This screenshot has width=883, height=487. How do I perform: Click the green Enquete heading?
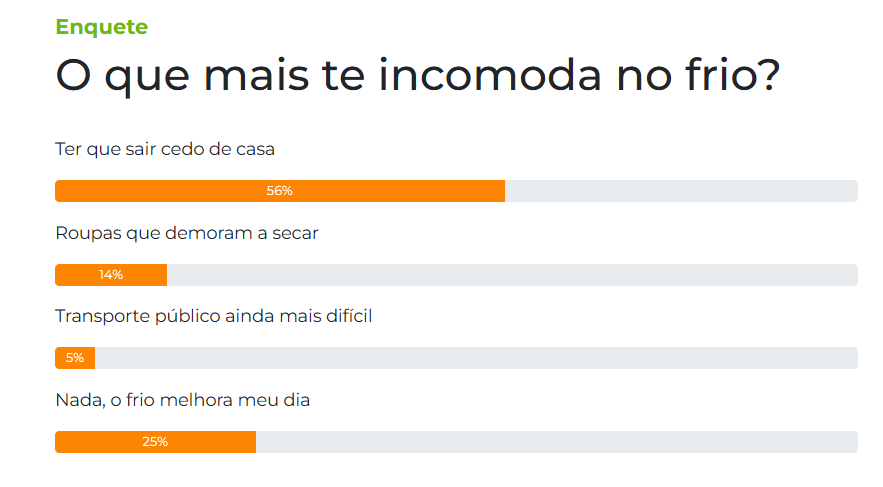pyautogui.click(x=101, y=27)
